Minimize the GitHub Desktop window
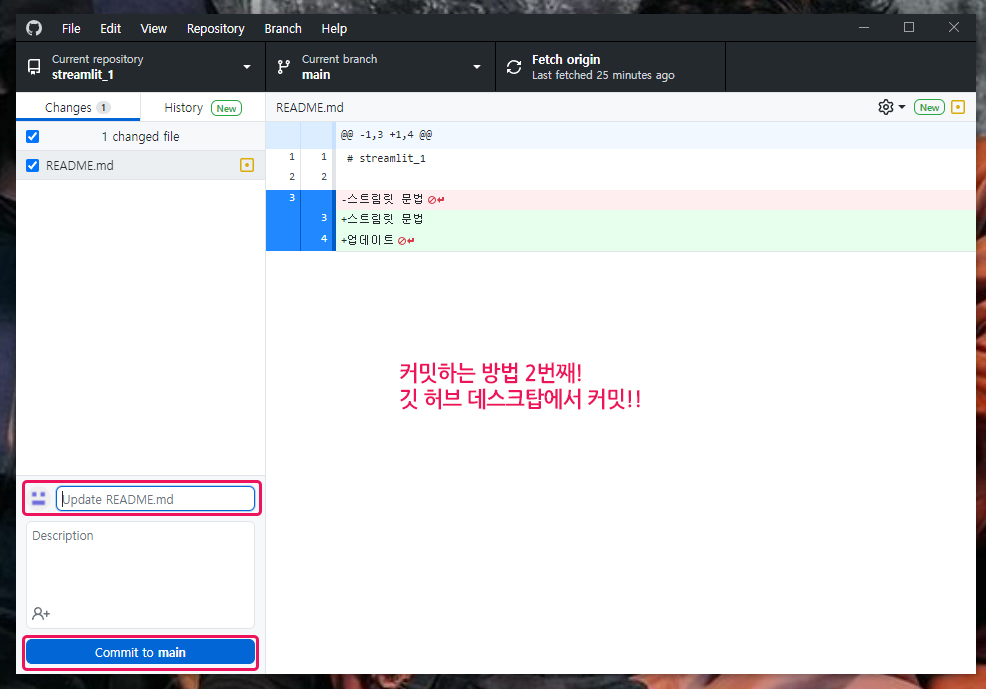The image size is (986, 689). coord(864,27)
